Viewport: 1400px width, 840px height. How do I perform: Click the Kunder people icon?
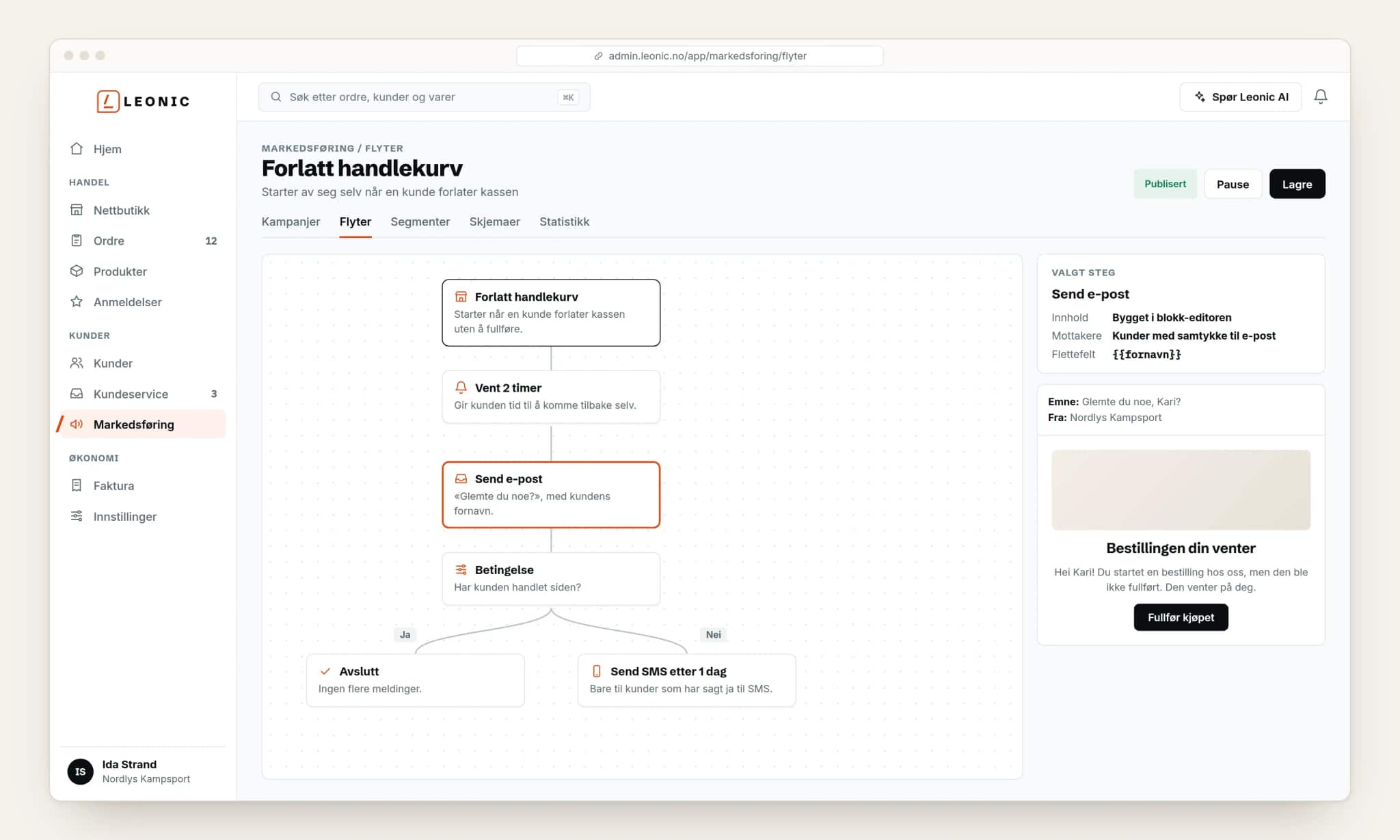[x=77, y=363]
